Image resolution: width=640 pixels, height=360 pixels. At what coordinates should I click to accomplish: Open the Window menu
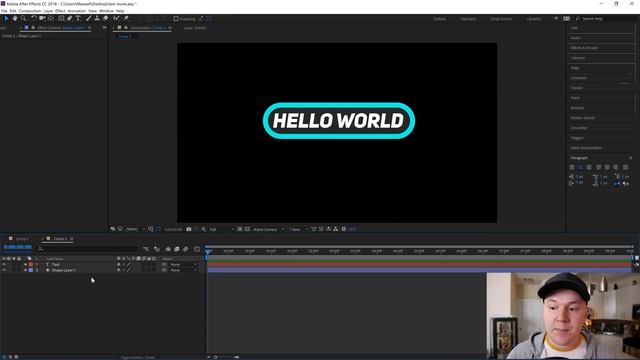pos(106,11)
